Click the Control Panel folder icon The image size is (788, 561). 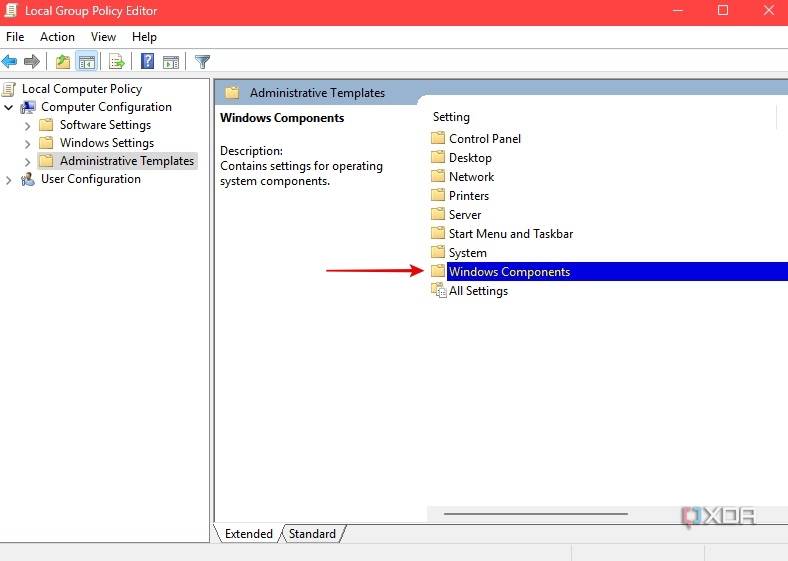pyautogui.click(x=438, y=138)
